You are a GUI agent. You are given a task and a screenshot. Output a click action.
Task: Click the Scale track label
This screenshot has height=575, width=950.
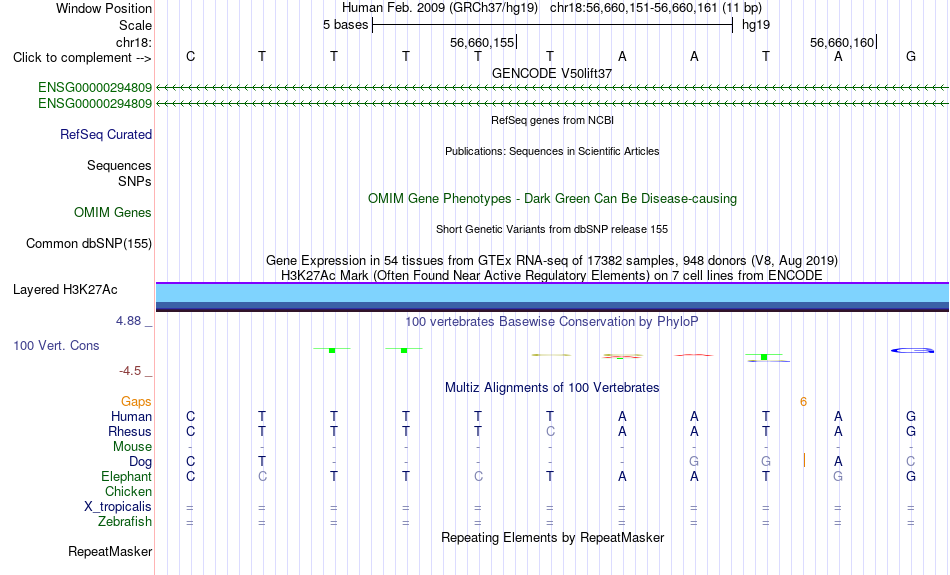135,25
